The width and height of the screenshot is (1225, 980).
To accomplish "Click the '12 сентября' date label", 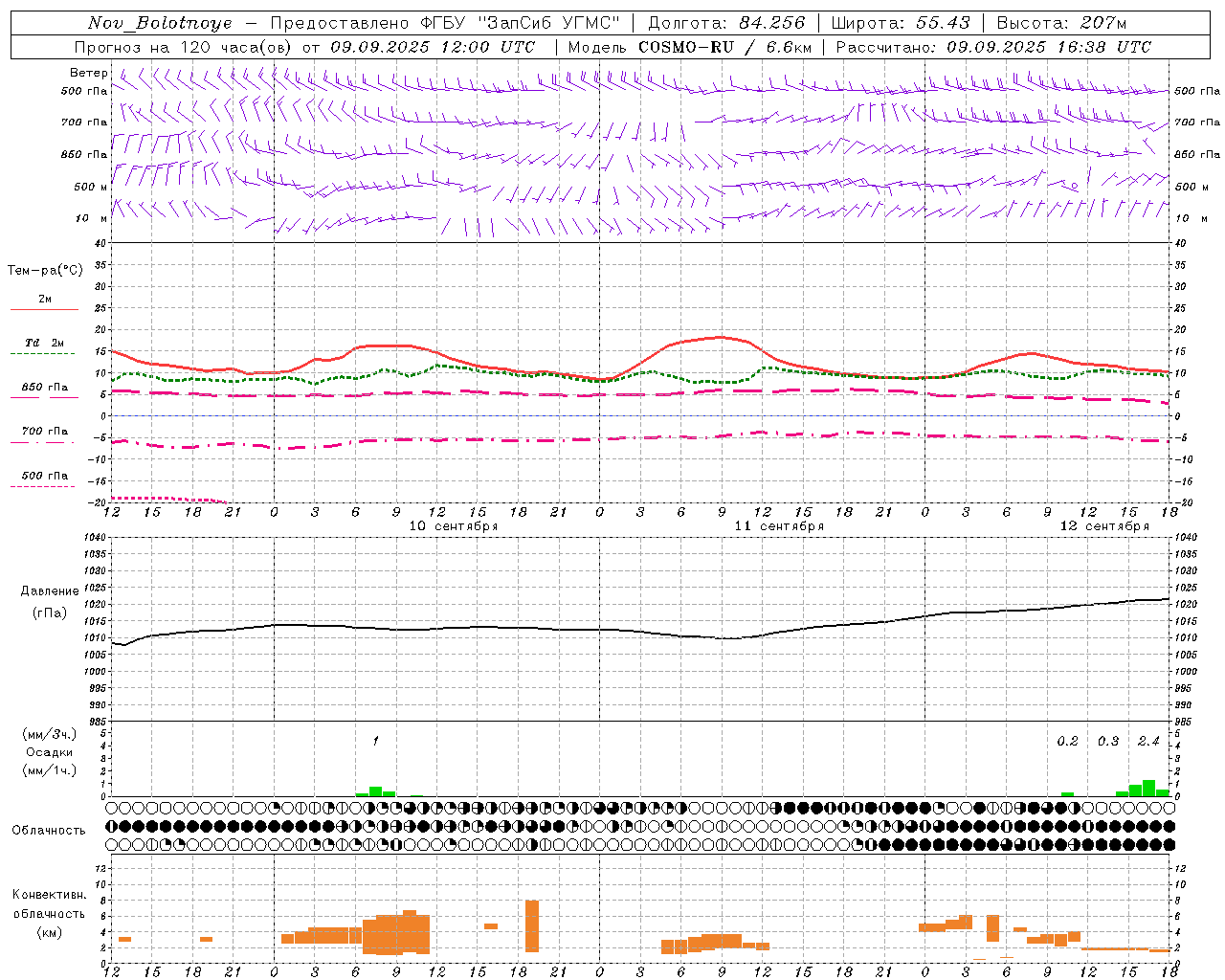I will (1104, 526).
